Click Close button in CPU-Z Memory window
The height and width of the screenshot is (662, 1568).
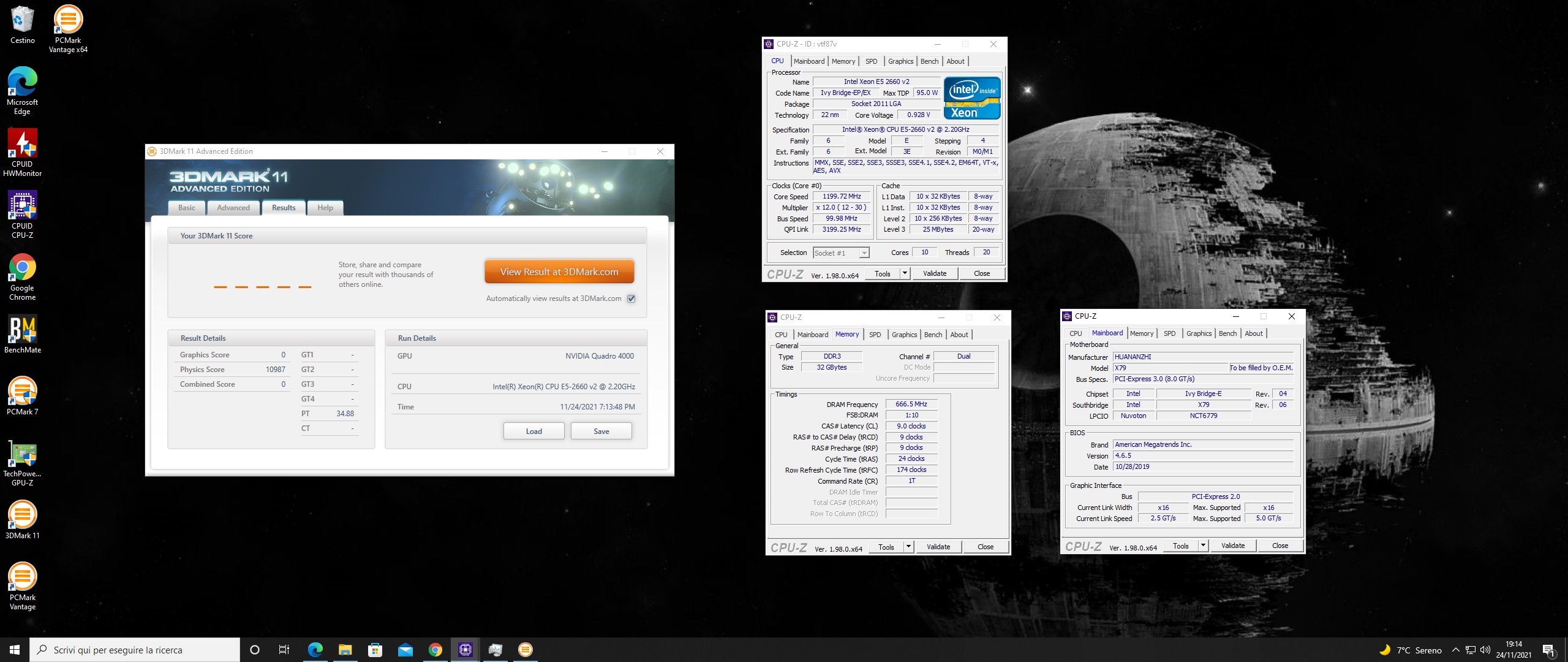(x=985, y=547)
